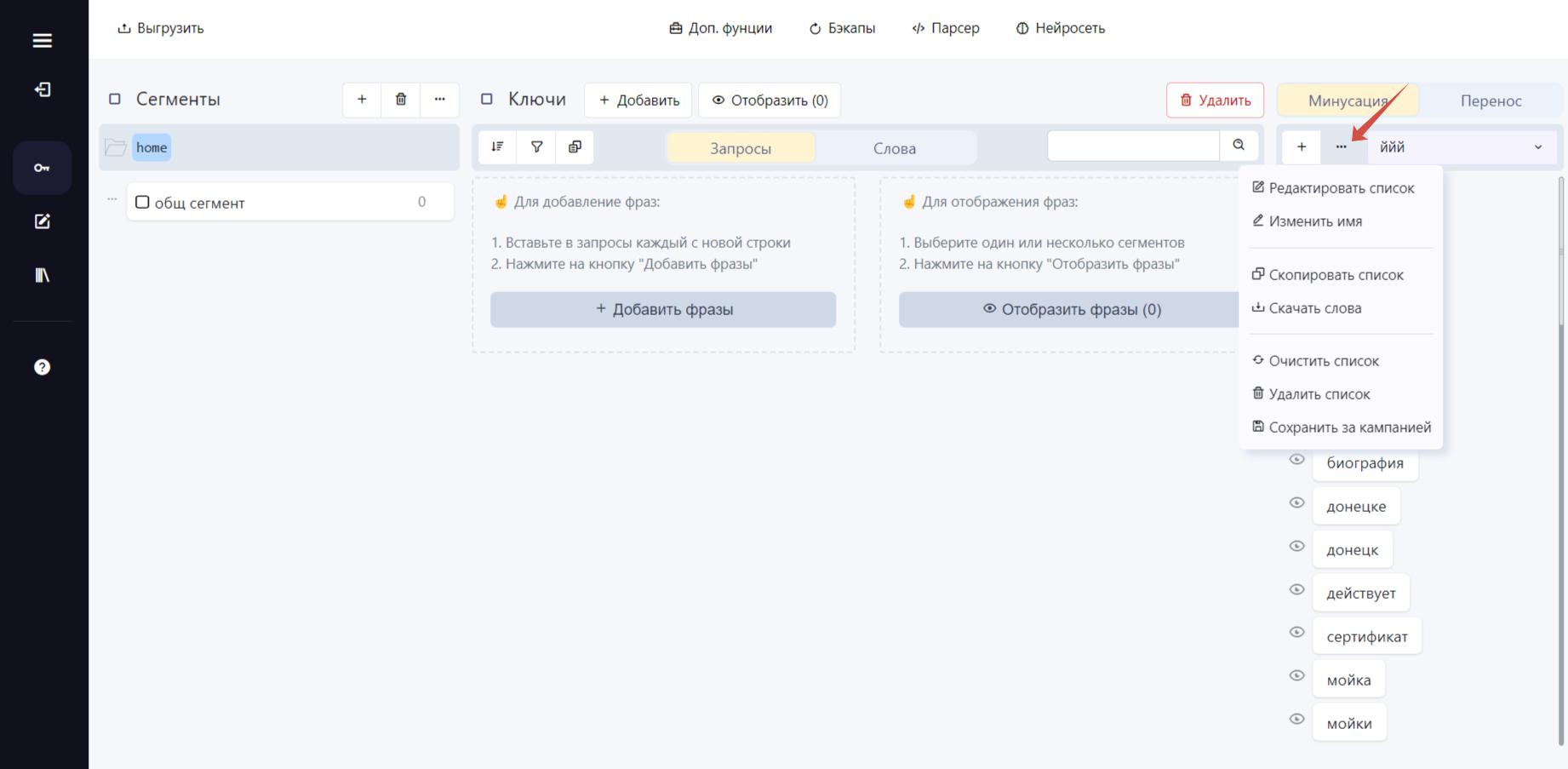Click the Отобразить фразы (0) button

click(x=1071, y=309)
